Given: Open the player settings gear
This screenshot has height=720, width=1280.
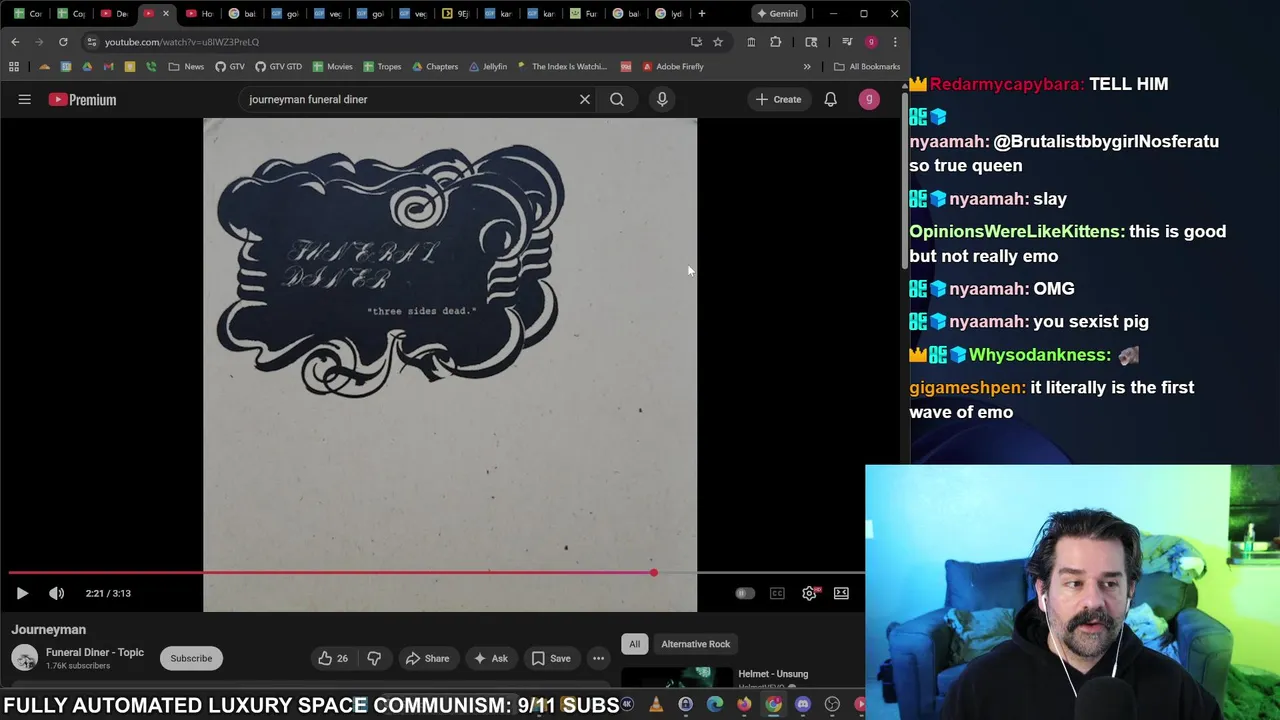Looking at the screenshot, I should [x=809, y=593].
